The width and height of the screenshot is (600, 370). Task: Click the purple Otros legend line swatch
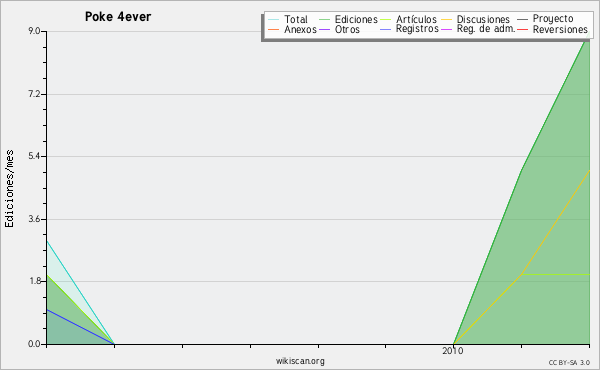point(324,29)
